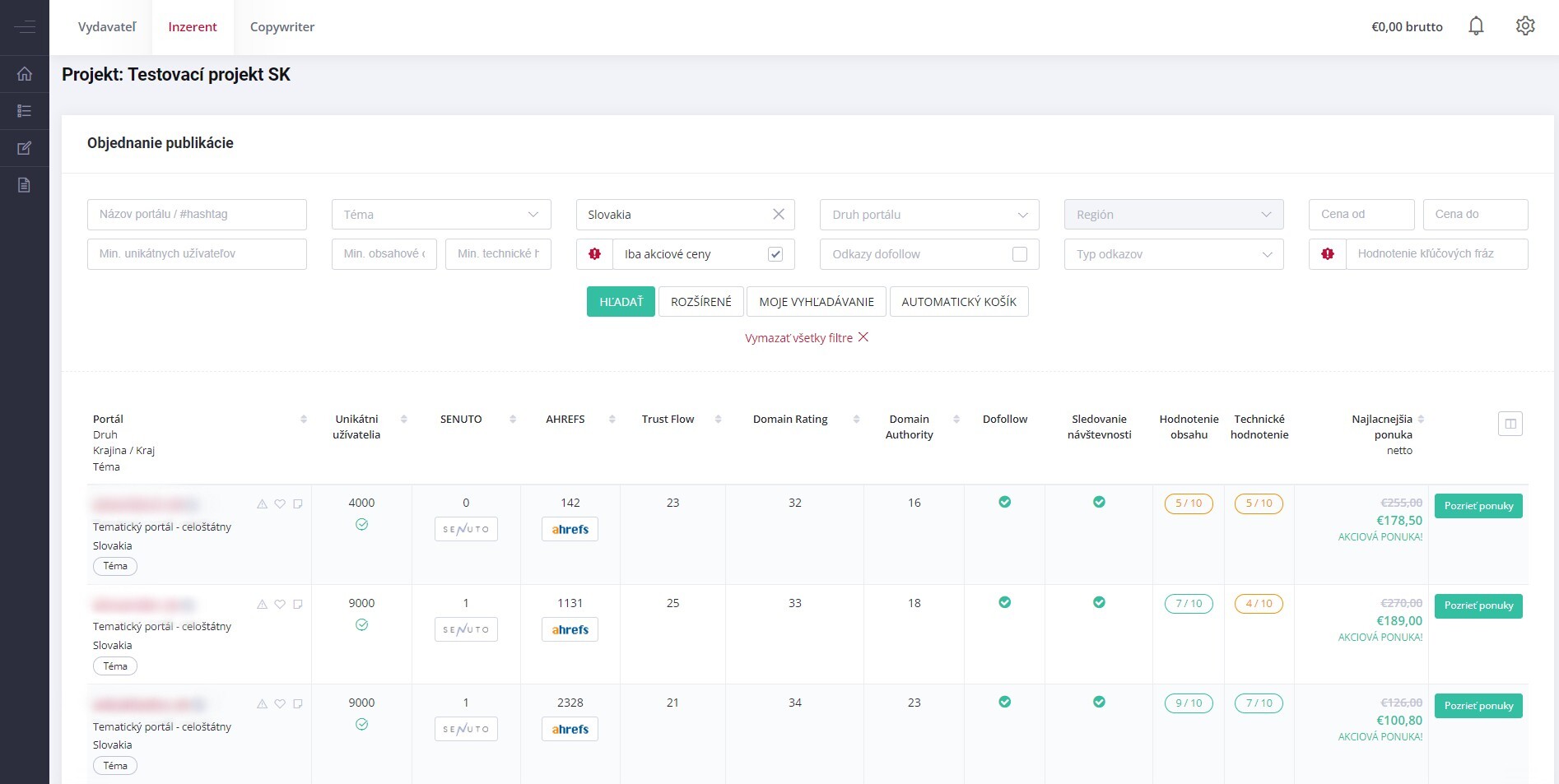Click the Názov portálu / #hashtag field

point(197,215)
